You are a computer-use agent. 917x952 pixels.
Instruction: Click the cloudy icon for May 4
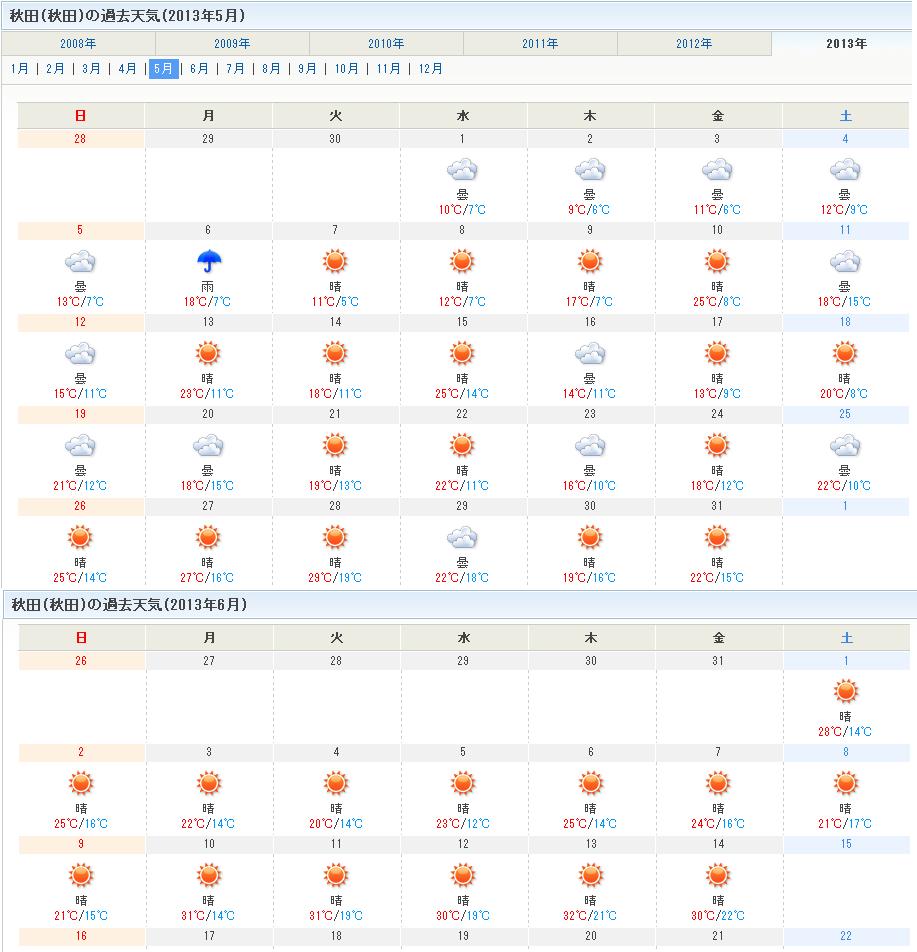coord(845,170)
